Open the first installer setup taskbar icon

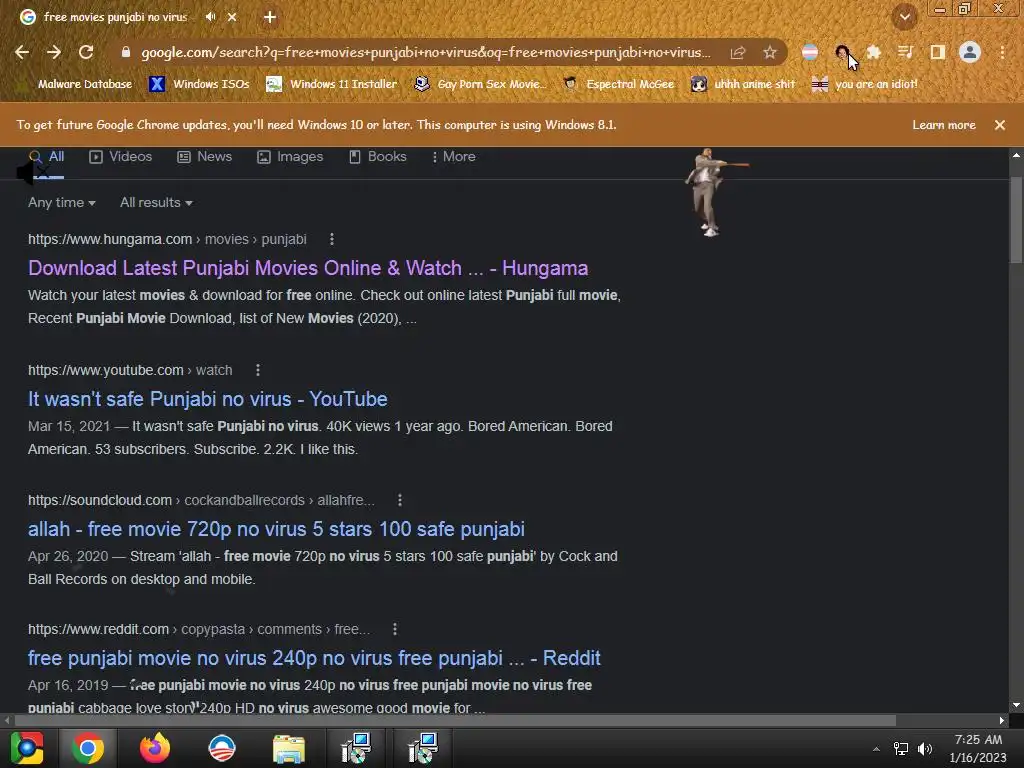[x=357, y=748]
